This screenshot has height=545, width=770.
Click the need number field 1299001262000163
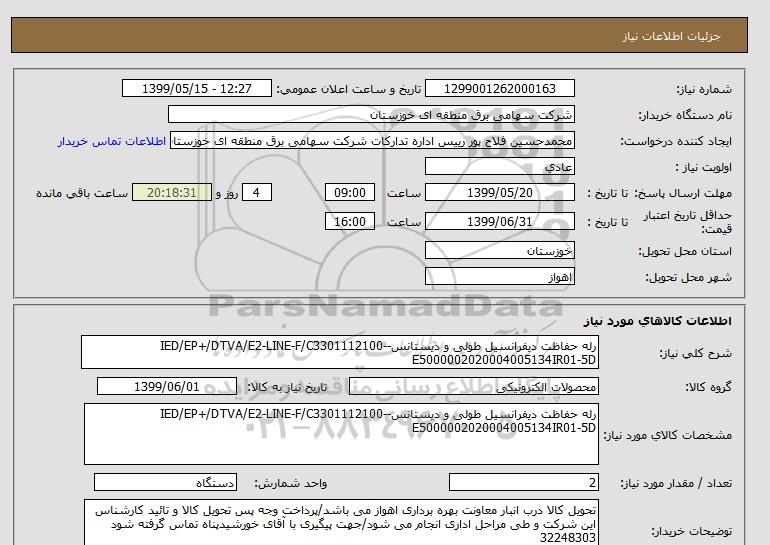[499, 88]
